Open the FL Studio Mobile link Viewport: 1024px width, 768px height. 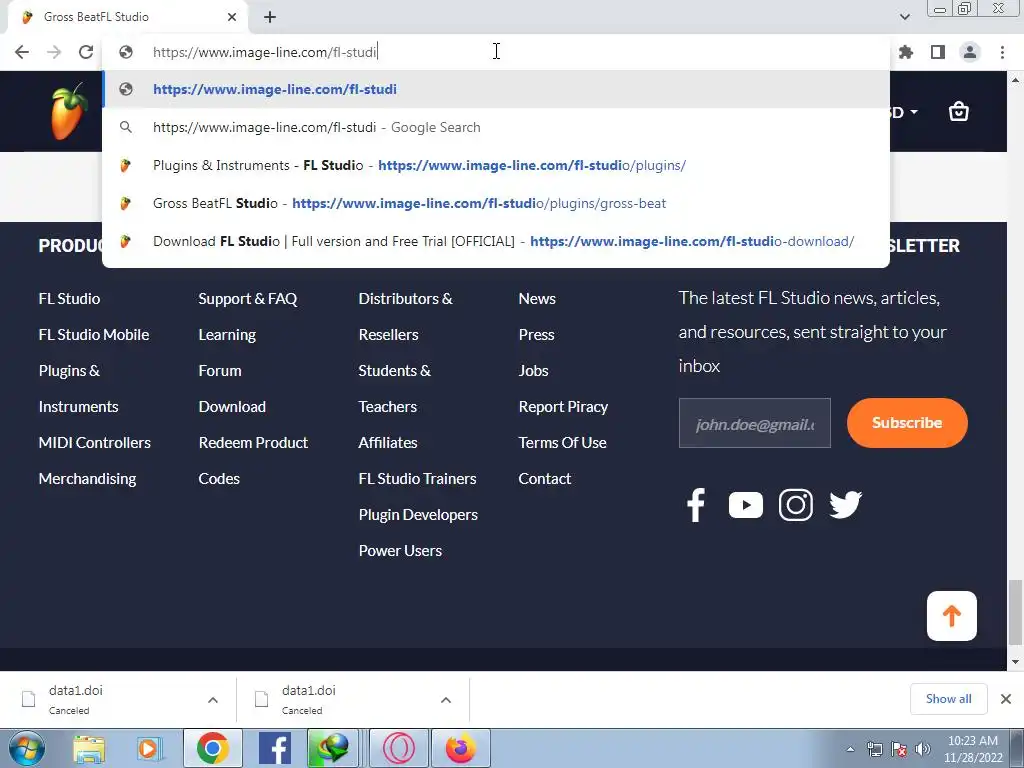(94, 334)
